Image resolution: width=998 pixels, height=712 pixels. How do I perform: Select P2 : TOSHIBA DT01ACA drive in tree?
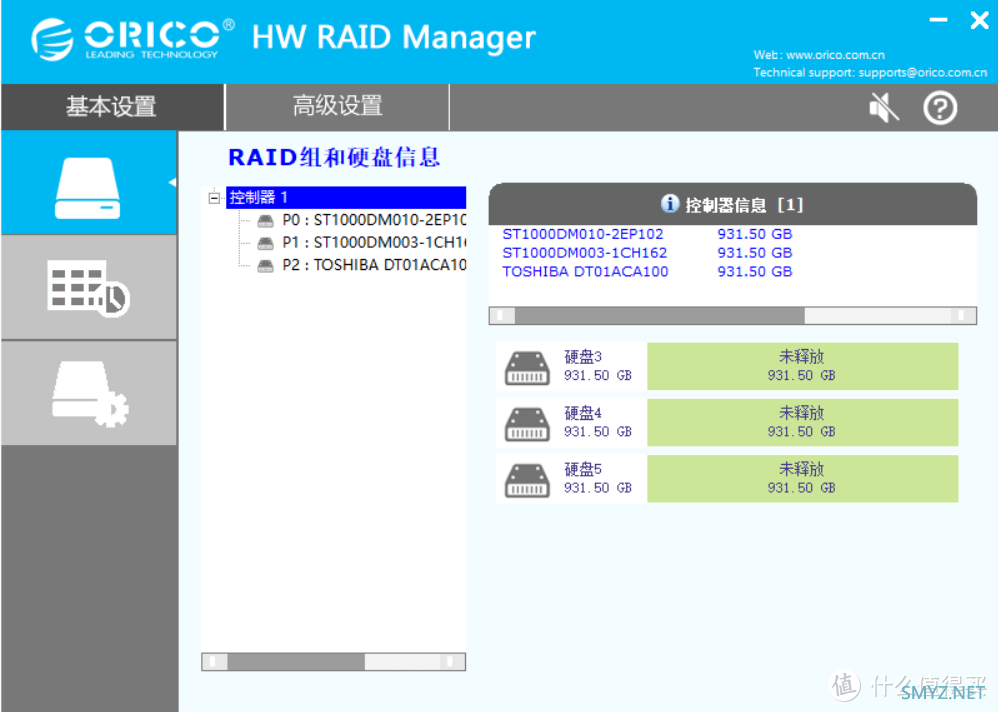coord(374,265)
